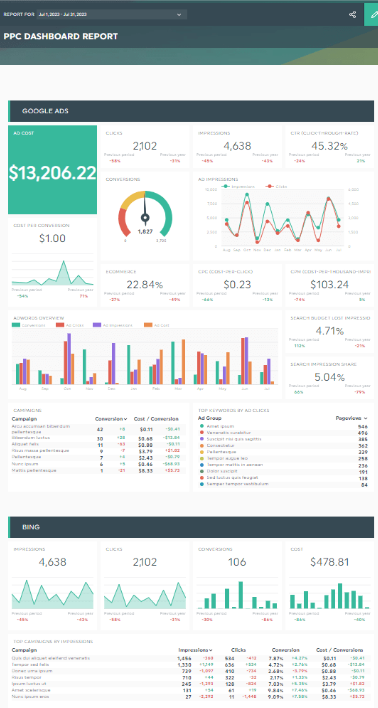This screenshot has width=378, height=708.
Task: Click the Bing section header
Action: pyautogui.click(x=191, y=527)
